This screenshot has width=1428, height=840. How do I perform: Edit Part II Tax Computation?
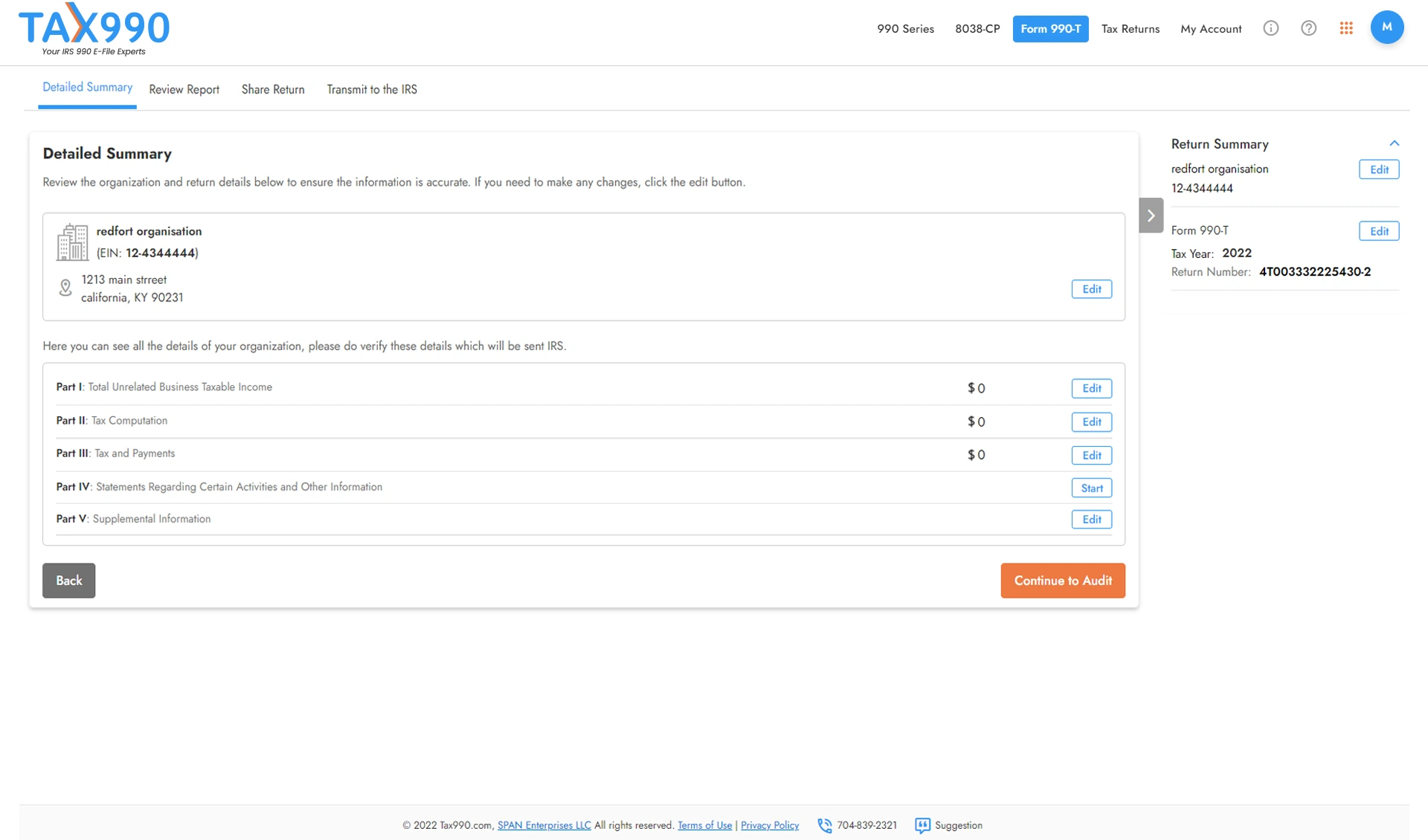pos(1091,421)
